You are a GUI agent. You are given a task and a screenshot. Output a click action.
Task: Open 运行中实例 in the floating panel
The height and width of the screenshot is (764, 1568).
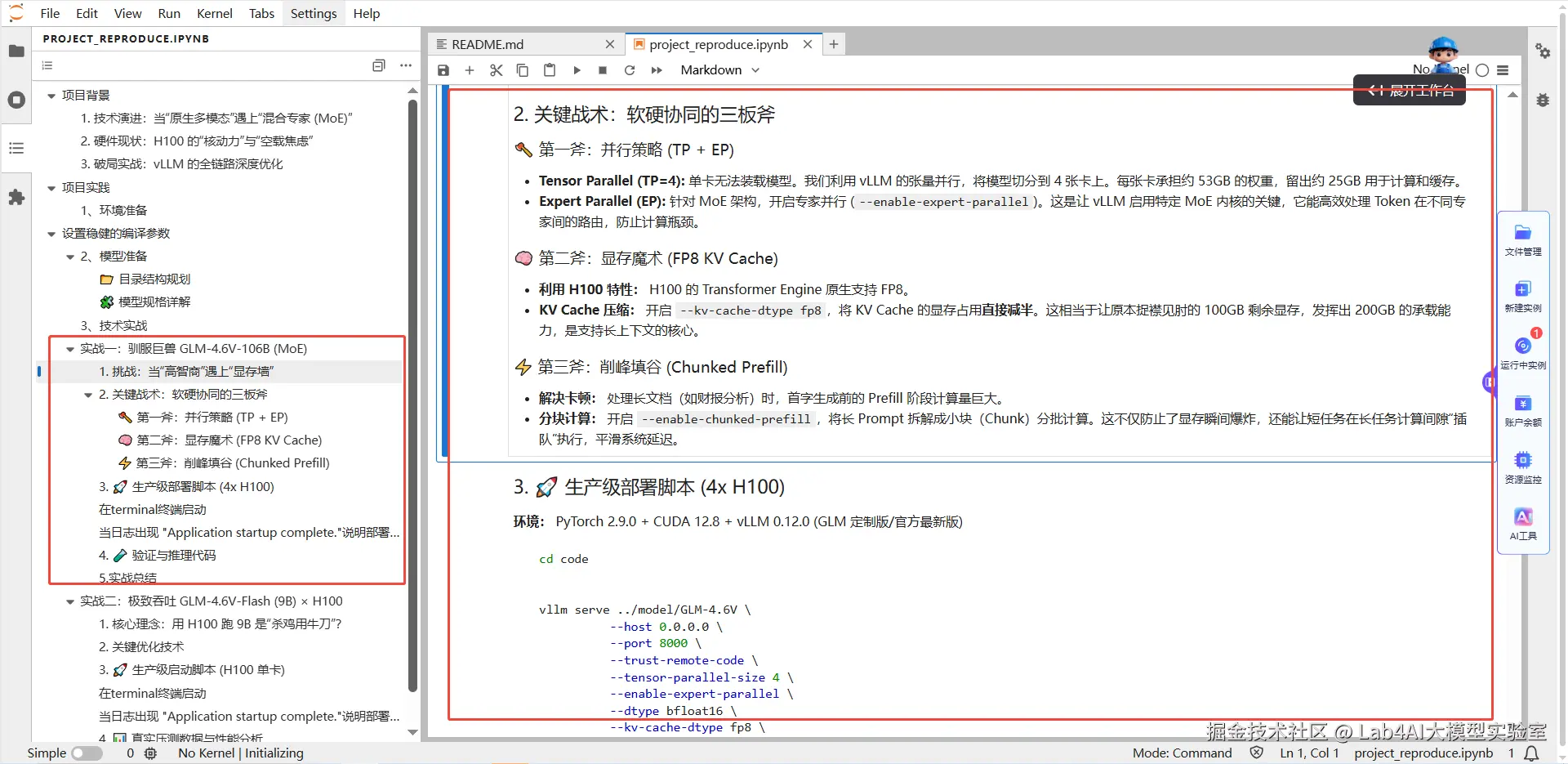click(1523, 353)
